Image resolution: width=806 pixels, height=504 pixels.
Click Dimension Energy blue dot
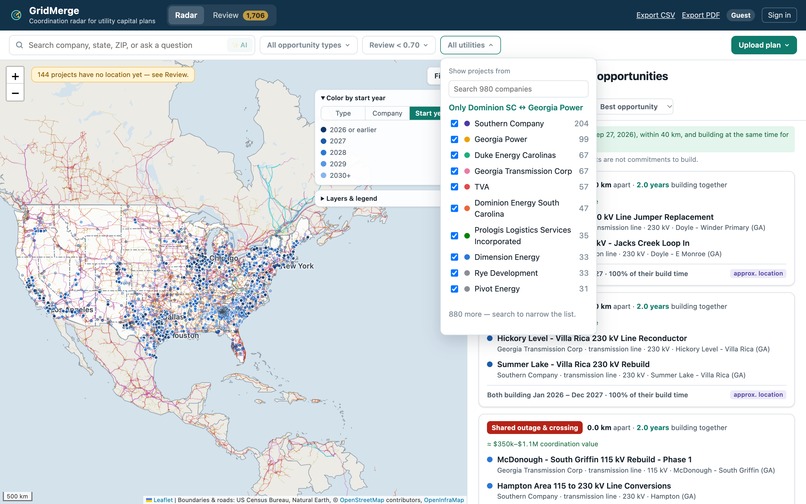(467, 257)
